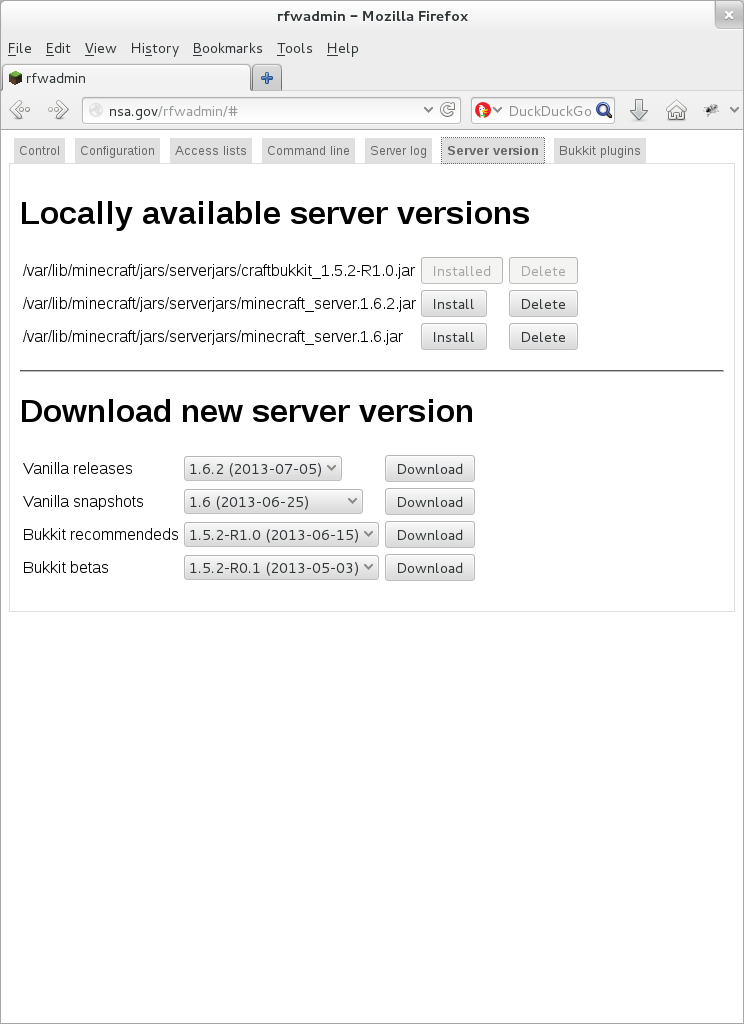This screenshot has height=1024, width=744.
Task: Open the Bookmarks menu
Action: [227, 48]
